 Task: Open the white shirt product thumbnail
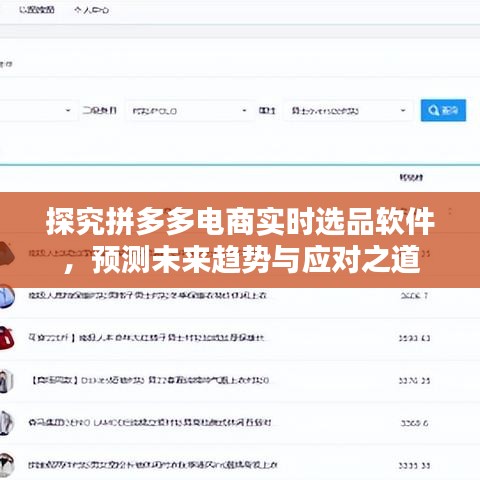[x=7, y=423]
